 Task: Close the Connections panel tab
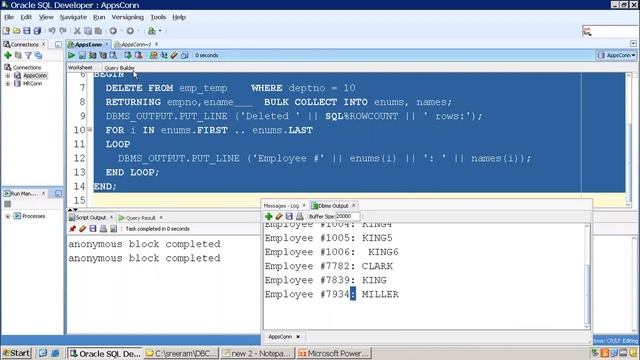pos(44,44)
